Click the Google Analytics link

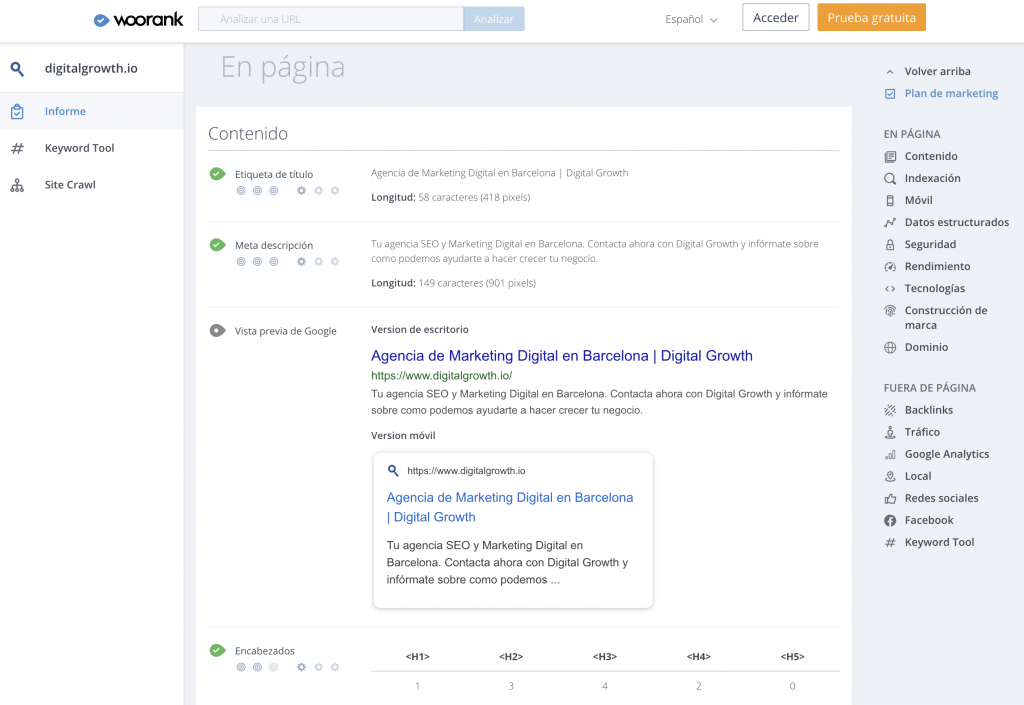point(946,454)
